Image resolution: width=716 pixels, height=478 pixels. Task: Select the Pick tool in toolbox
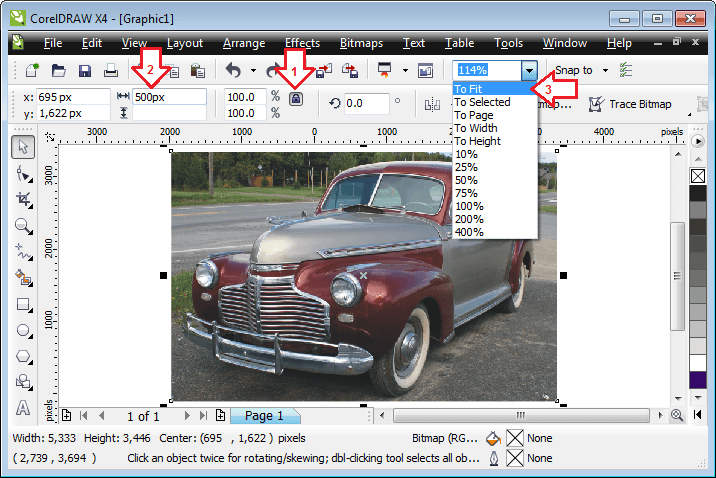point(22,148)
